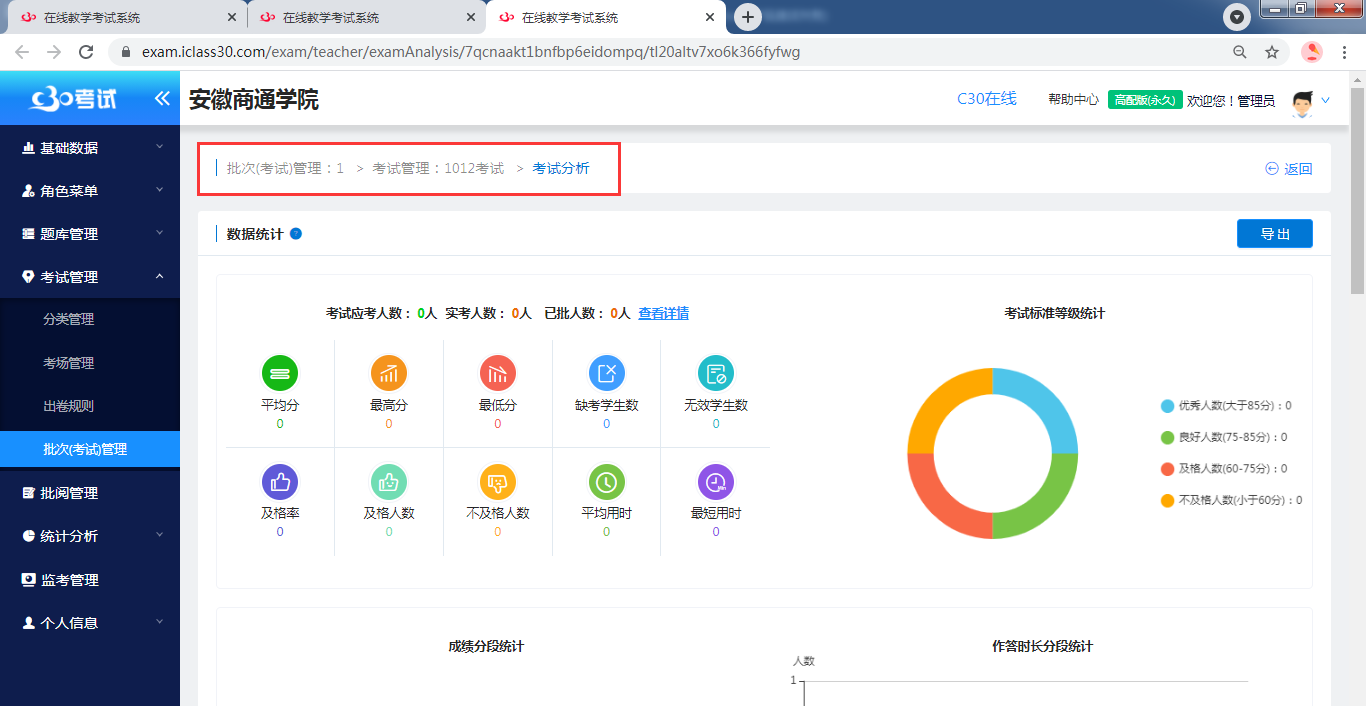
Task: Click the 导出 export button
Action: click(x=1274, y=233)
